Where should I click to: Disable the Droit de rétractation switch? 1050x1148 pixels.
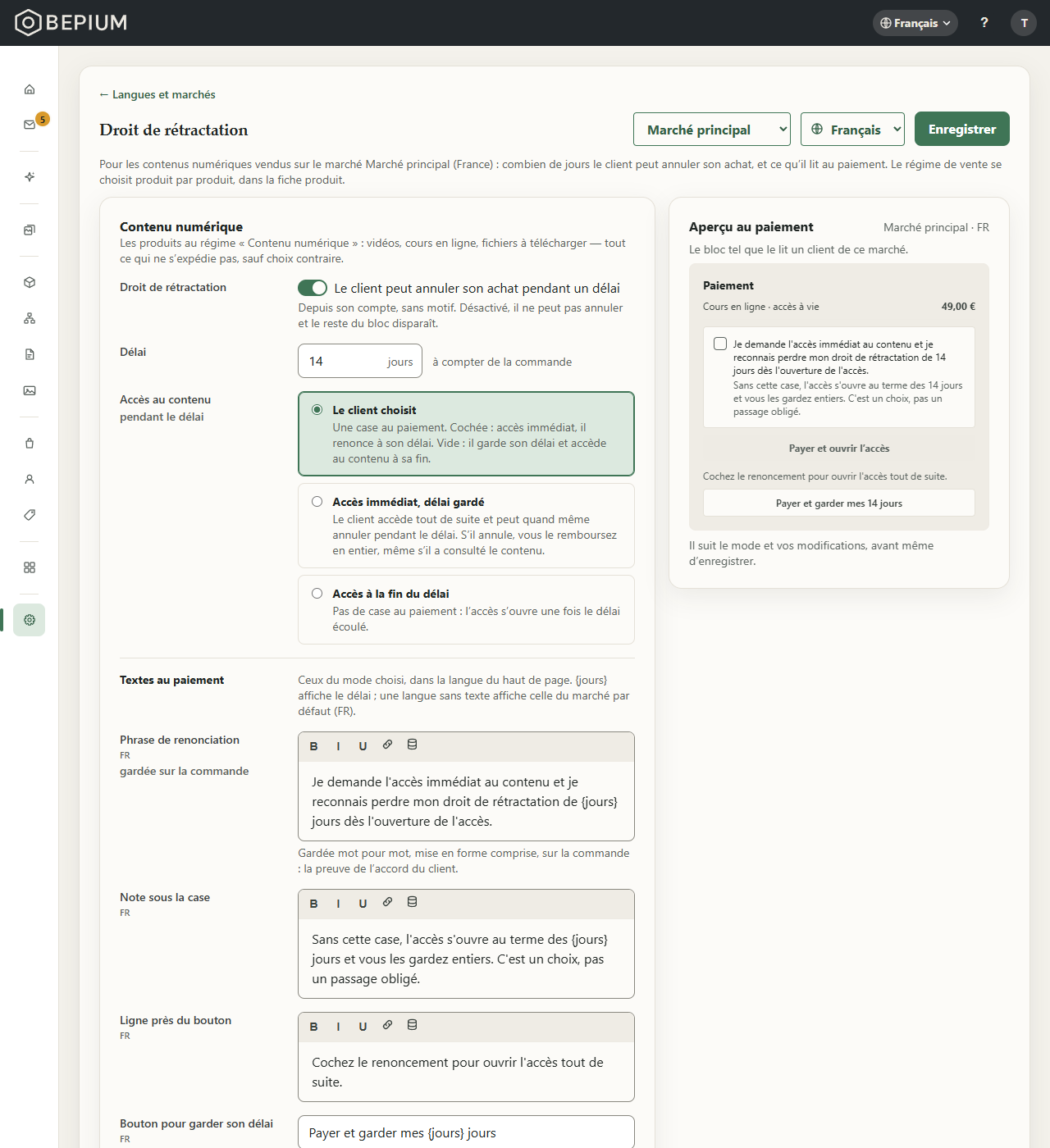click(313, 288)
